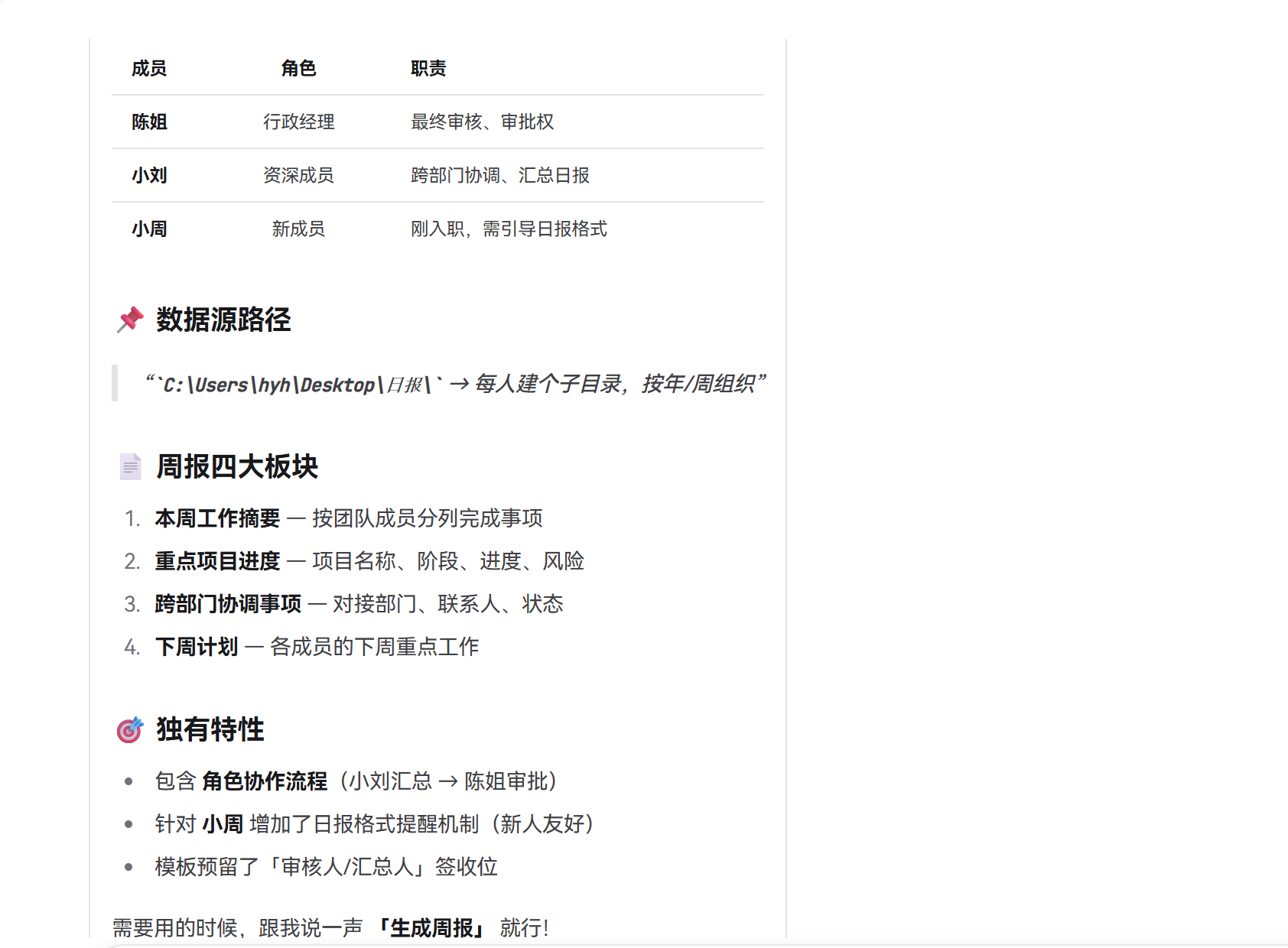Click the 新成员 role cell

(298, 229)
